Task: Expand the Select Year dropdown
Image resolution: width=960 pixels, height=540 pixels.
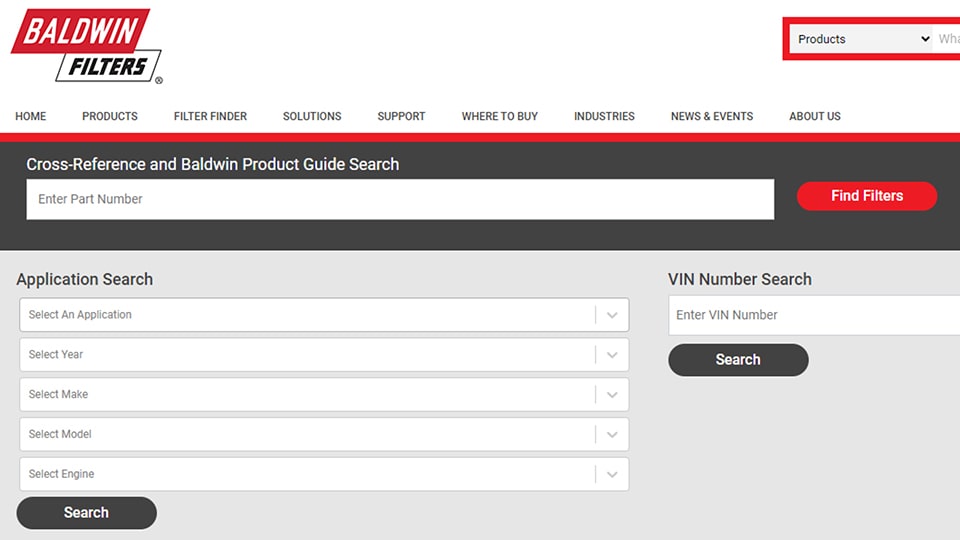Action: pyautogui.click(x=324, y=355)
